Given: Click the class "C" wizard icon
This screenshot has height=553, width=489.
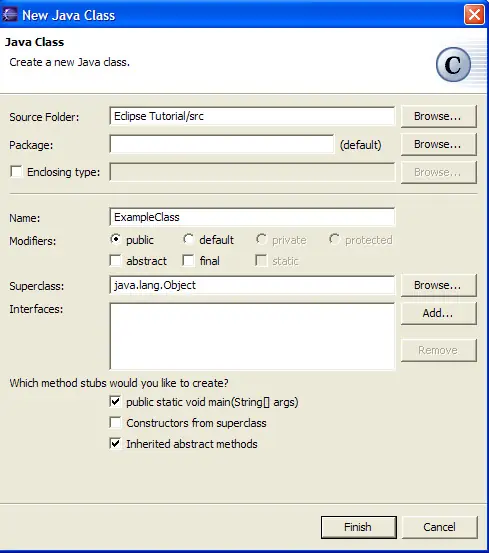Looking at the screenshot, I should click(x=453, y=65).
